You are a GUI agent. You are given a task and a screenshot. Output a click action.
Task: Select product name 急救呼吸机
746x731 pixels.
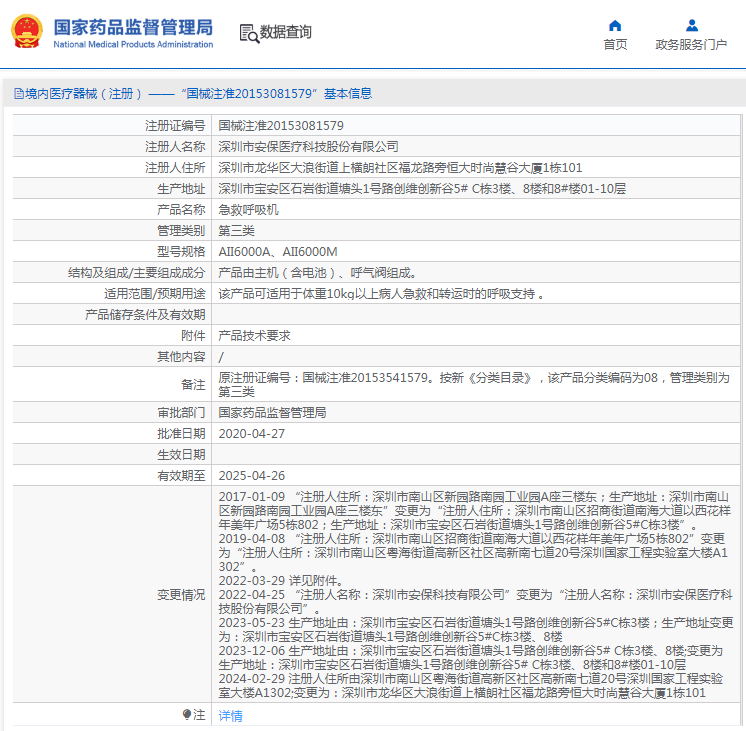tap(248, 209)
